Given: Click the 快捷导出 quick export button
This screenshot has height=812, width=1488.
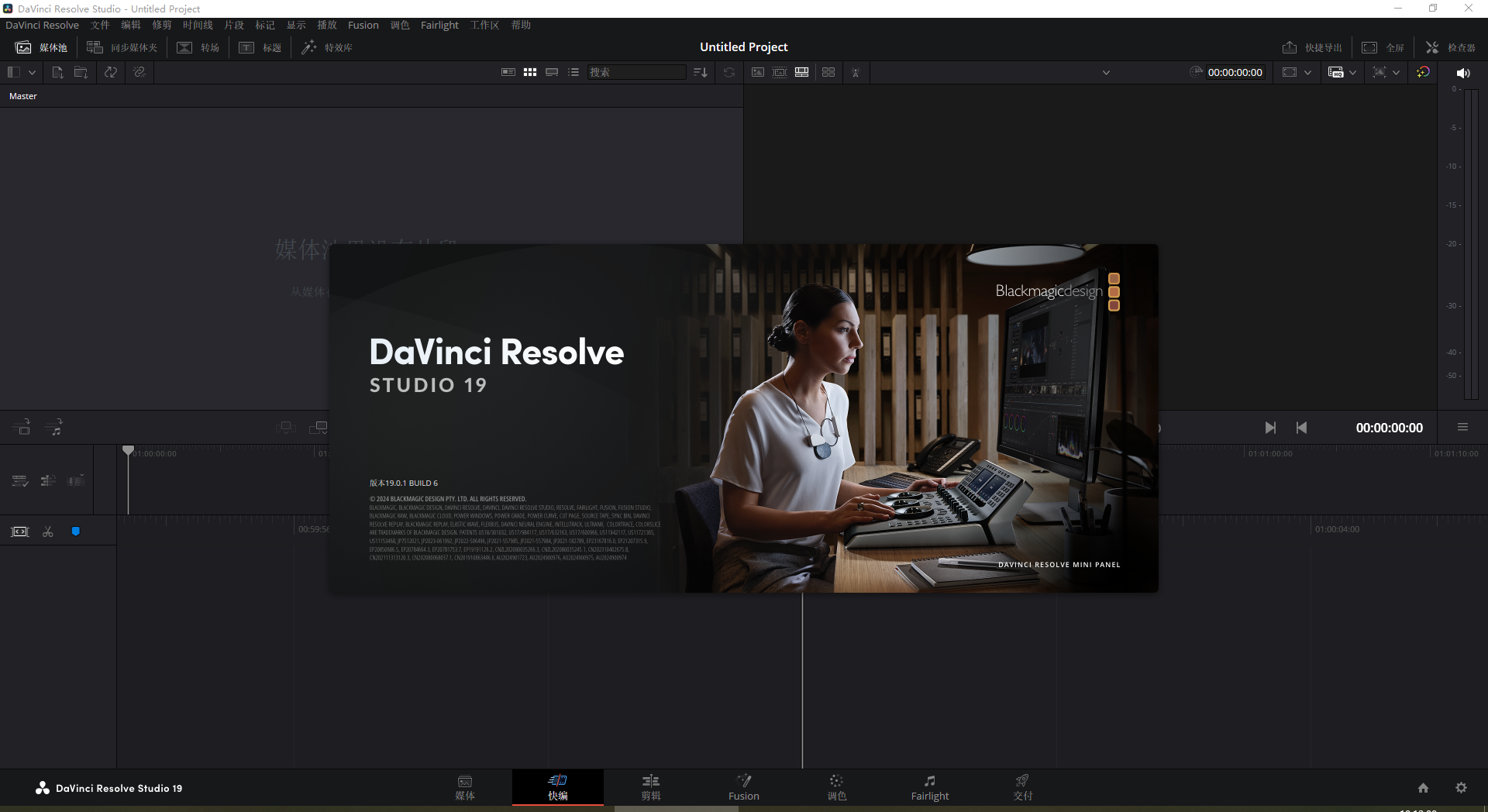Looking at the screenshot, I should [x=1312, y=47].
